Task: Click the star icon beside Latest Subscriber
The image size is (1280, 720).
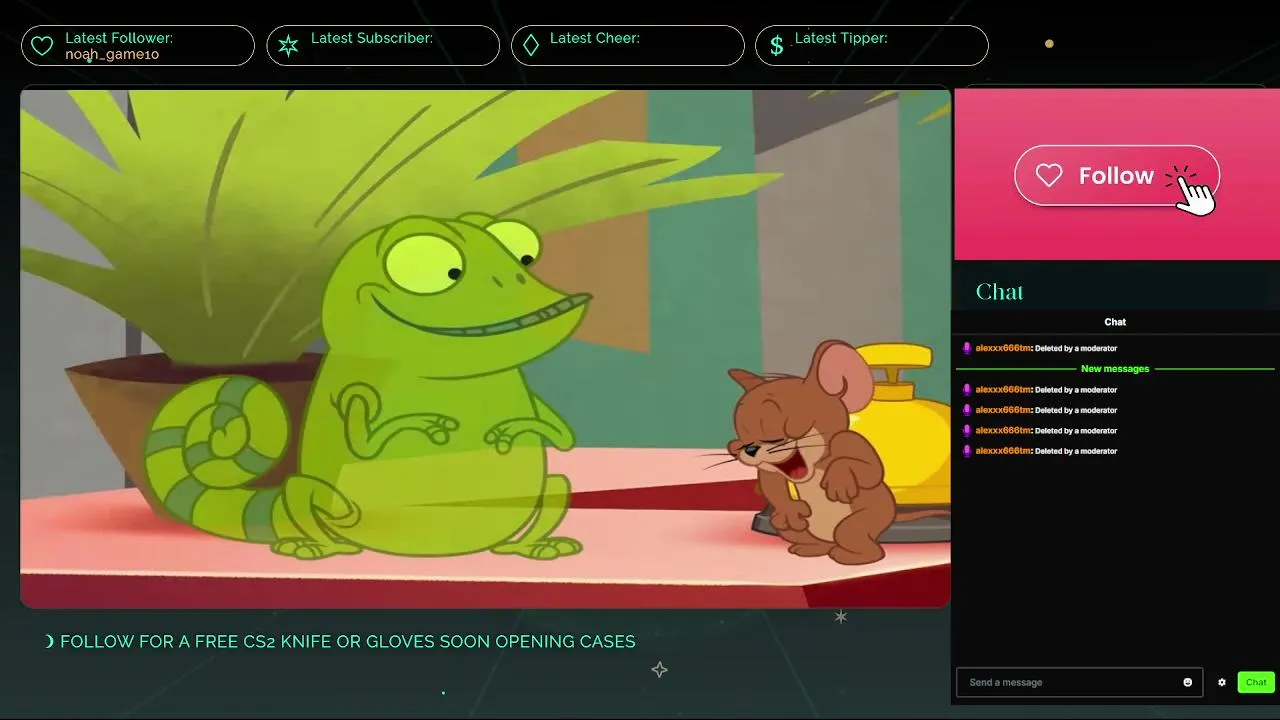Action: click(288, 46)
